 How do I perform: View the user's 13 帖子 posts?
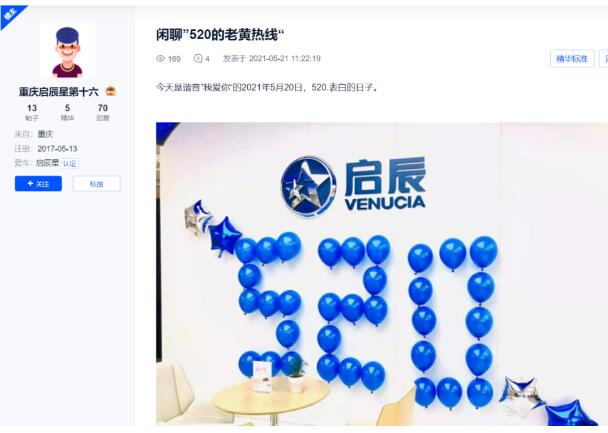[32, 112]
